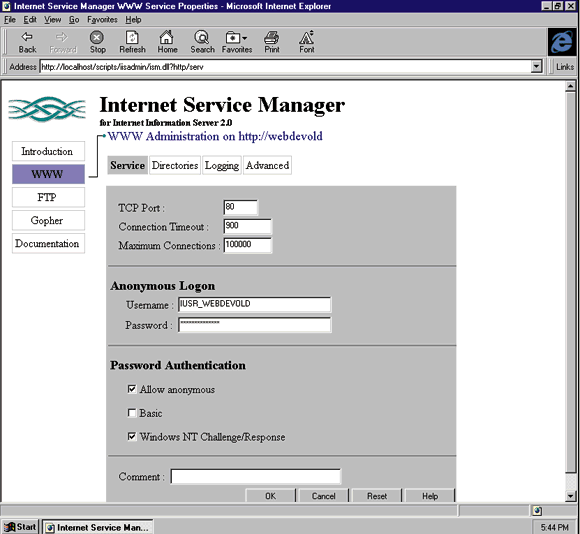This screenshot has width=580, height=534.
Task: Click the 'Password Authentication' heading
Action: (178, 365)
